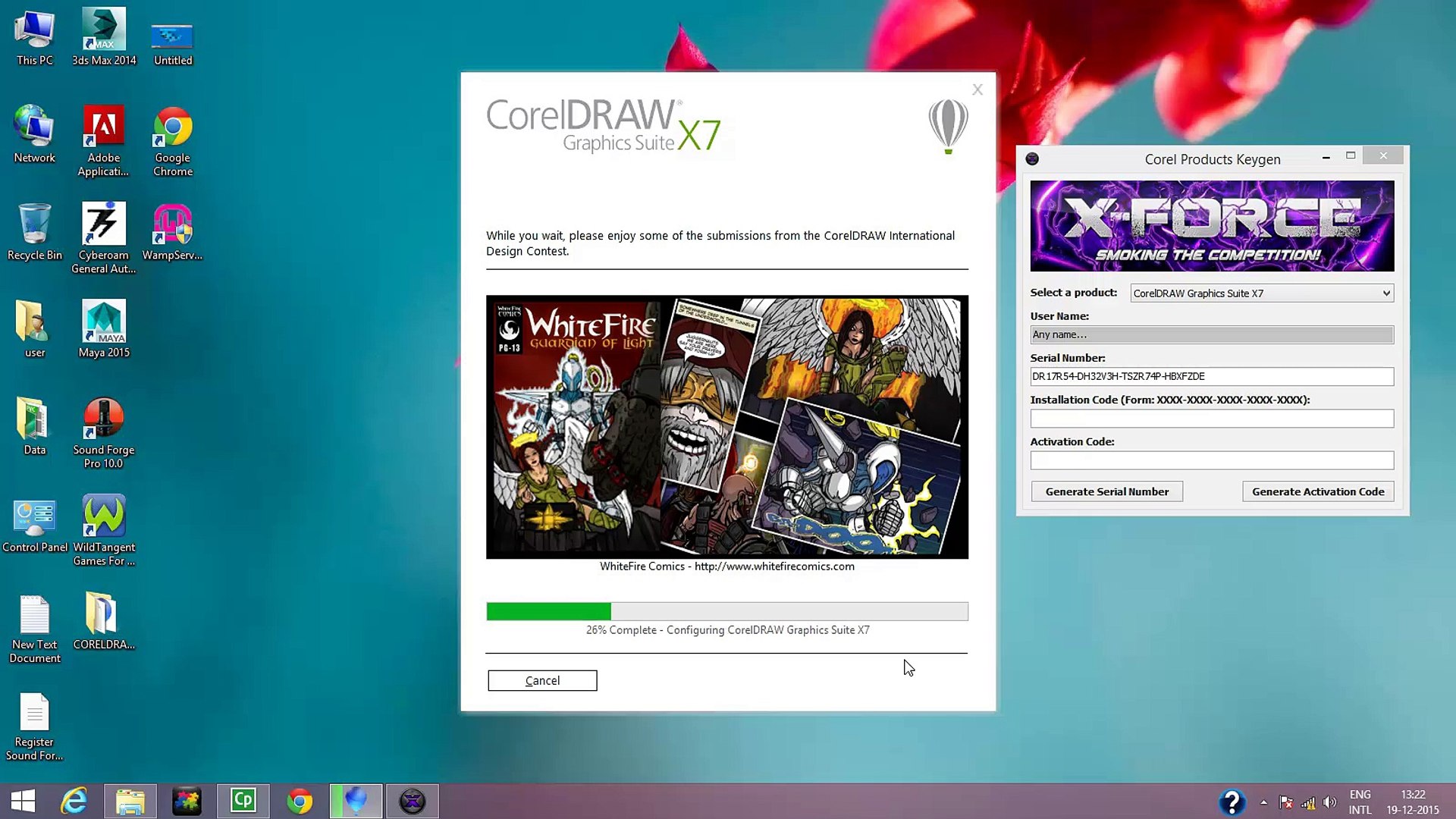Open the Maya 2015 desktop shortcut
This screenshot has width=1456, height=819.
click(x=104, y=328)
